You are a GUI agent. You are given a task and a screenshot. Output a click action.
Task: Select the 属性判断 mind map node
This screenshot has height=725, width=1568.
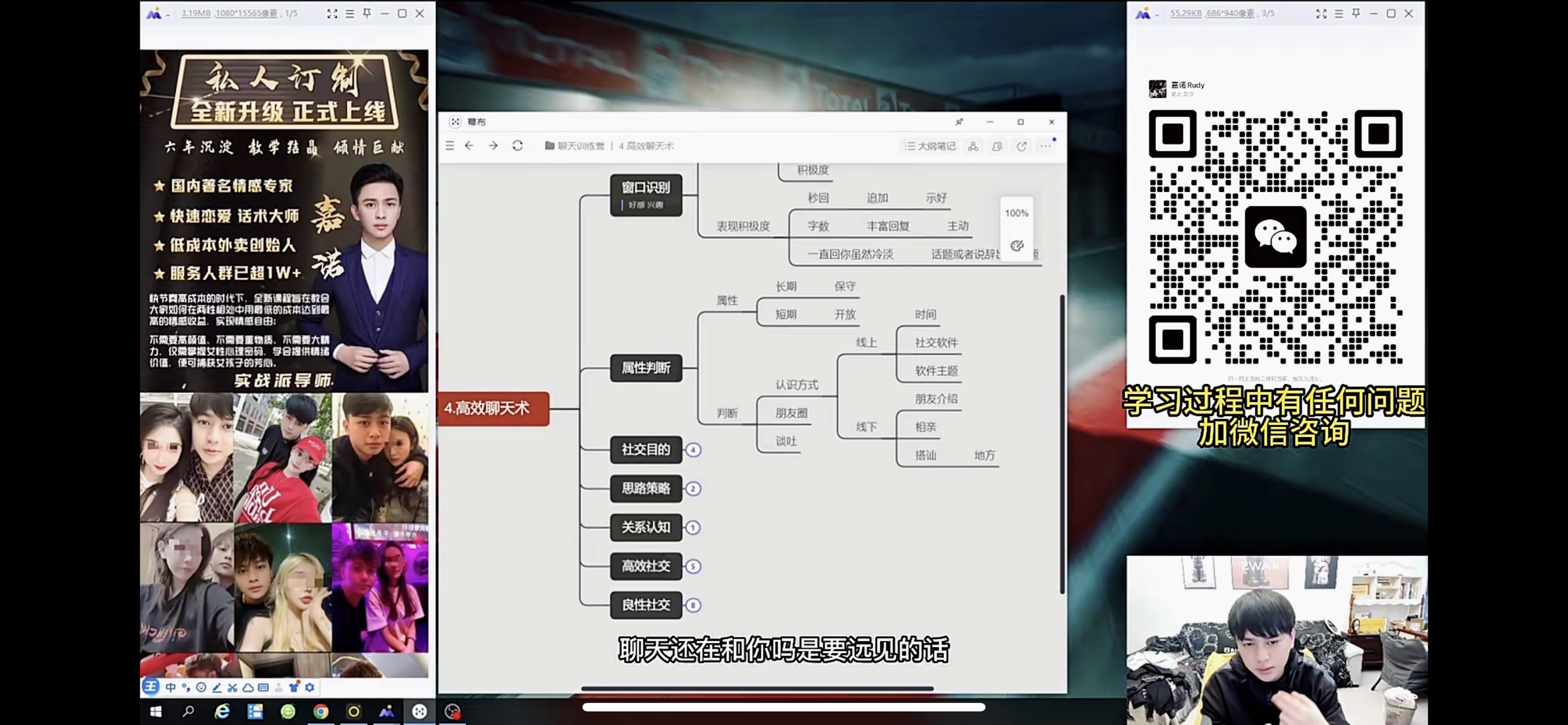point(645,368)
